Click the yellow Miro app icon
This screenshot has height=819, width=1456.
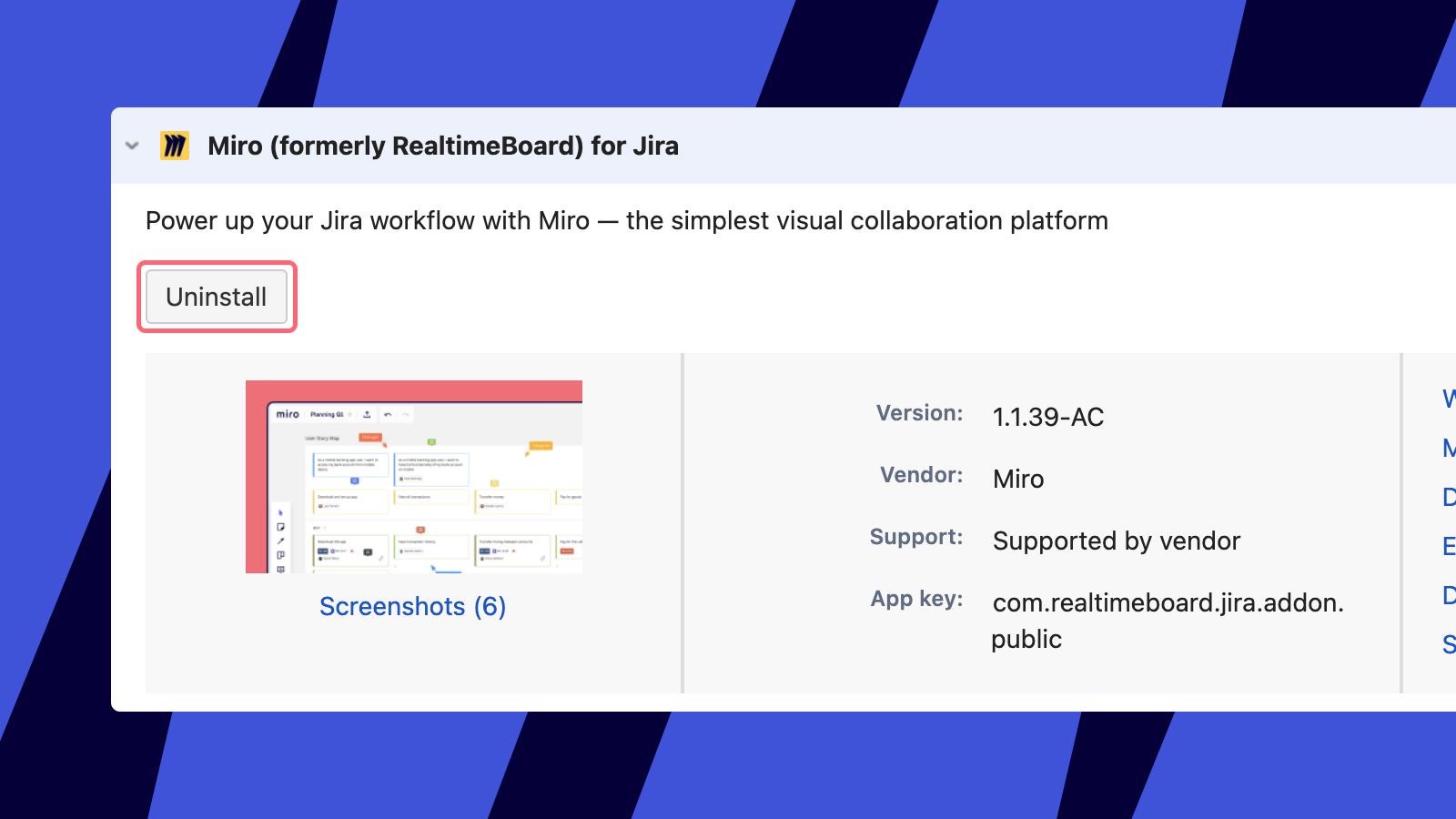177,145
